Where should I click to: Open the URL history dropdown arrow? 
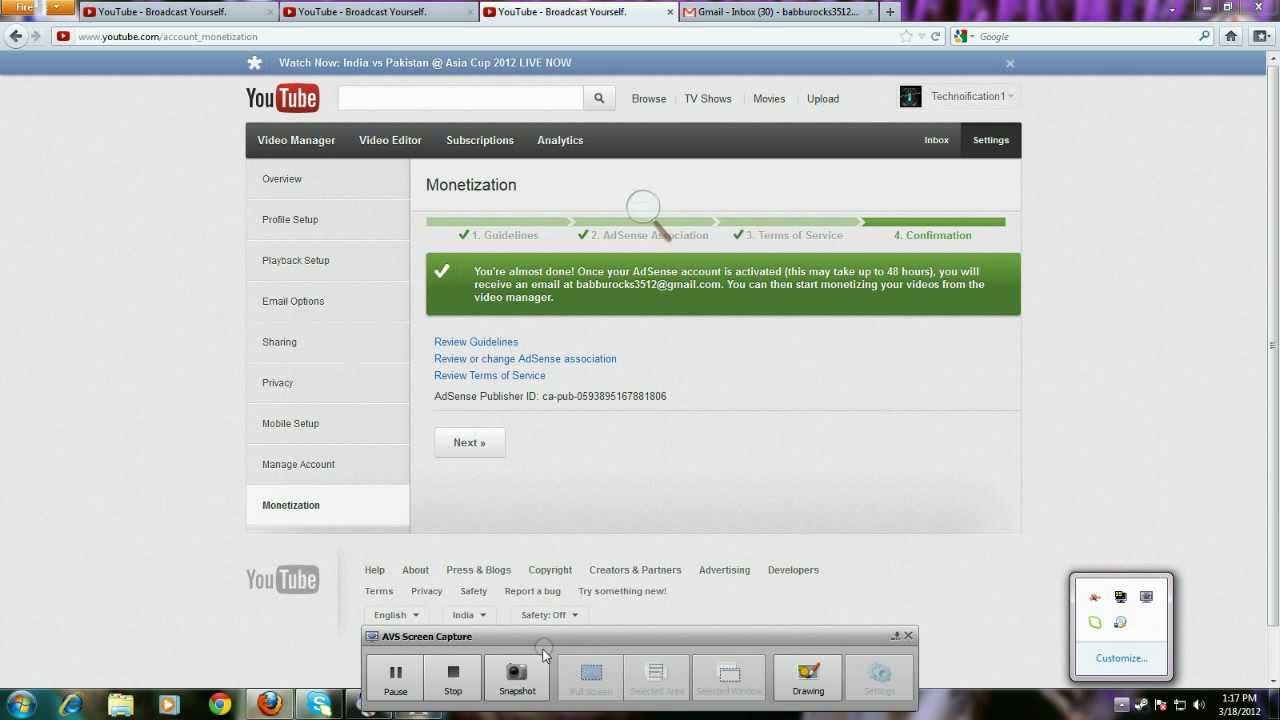pyautogui.click(x=921, y=36)
